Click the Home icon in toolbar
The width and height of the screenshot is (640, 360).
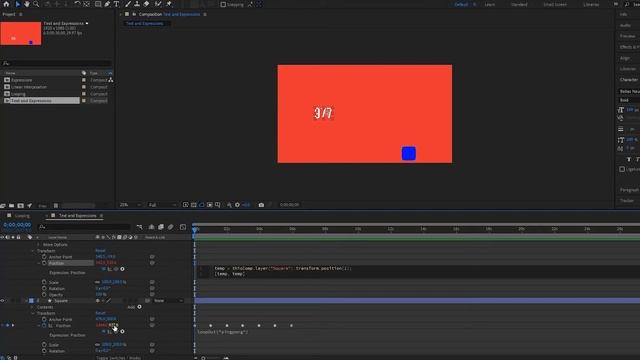point(6,4)
